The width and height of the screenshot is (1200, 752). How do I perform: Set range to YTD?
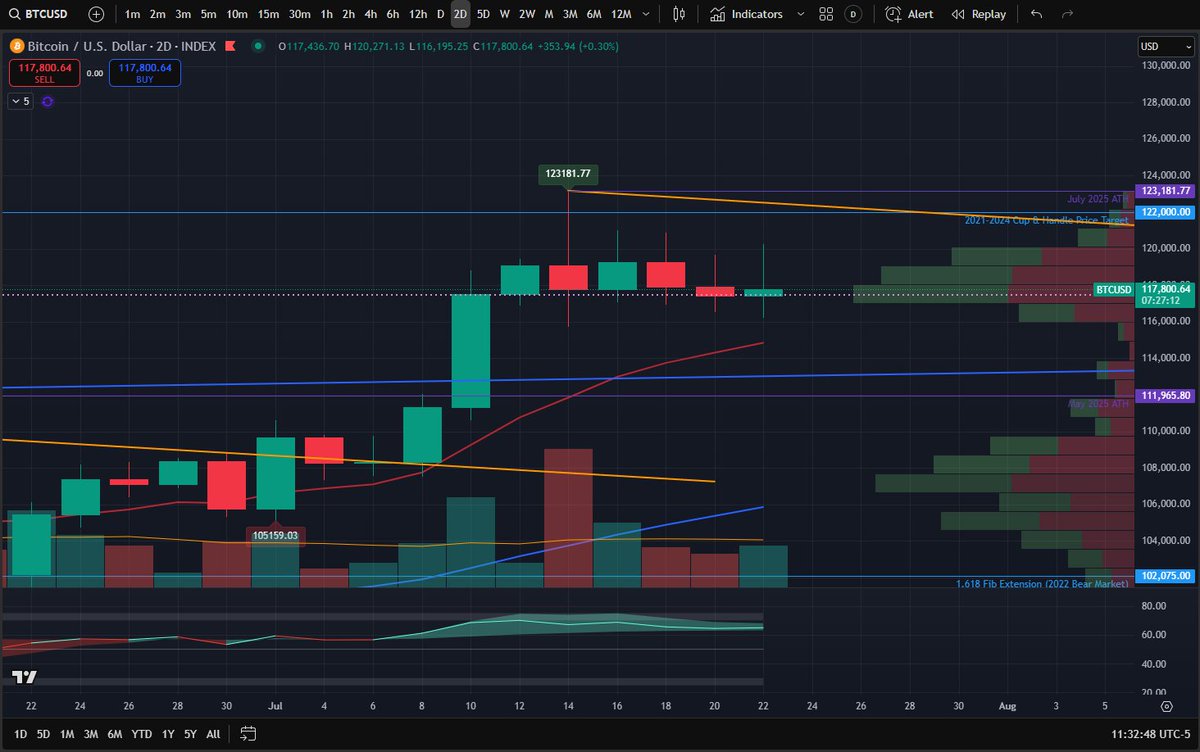[142, 734]
